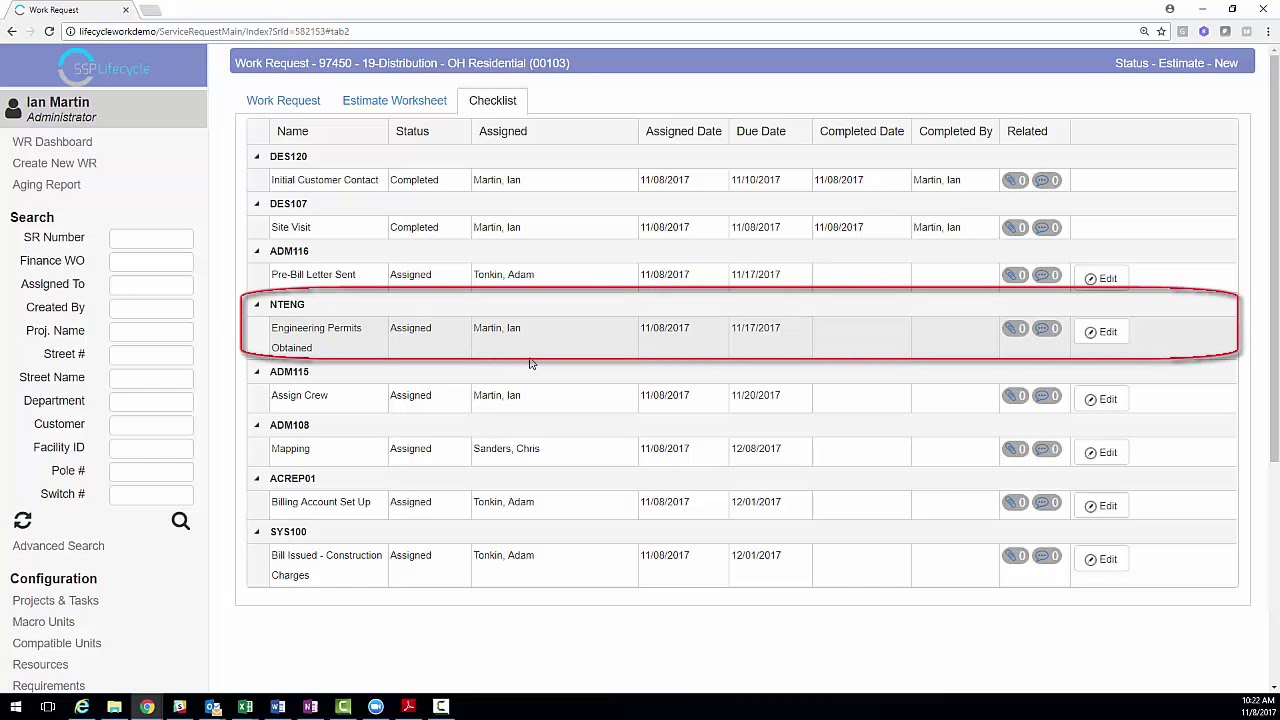The image size is (1280, 720).
Task: Click the browser back arrow
Action: (x=11, y=31)
